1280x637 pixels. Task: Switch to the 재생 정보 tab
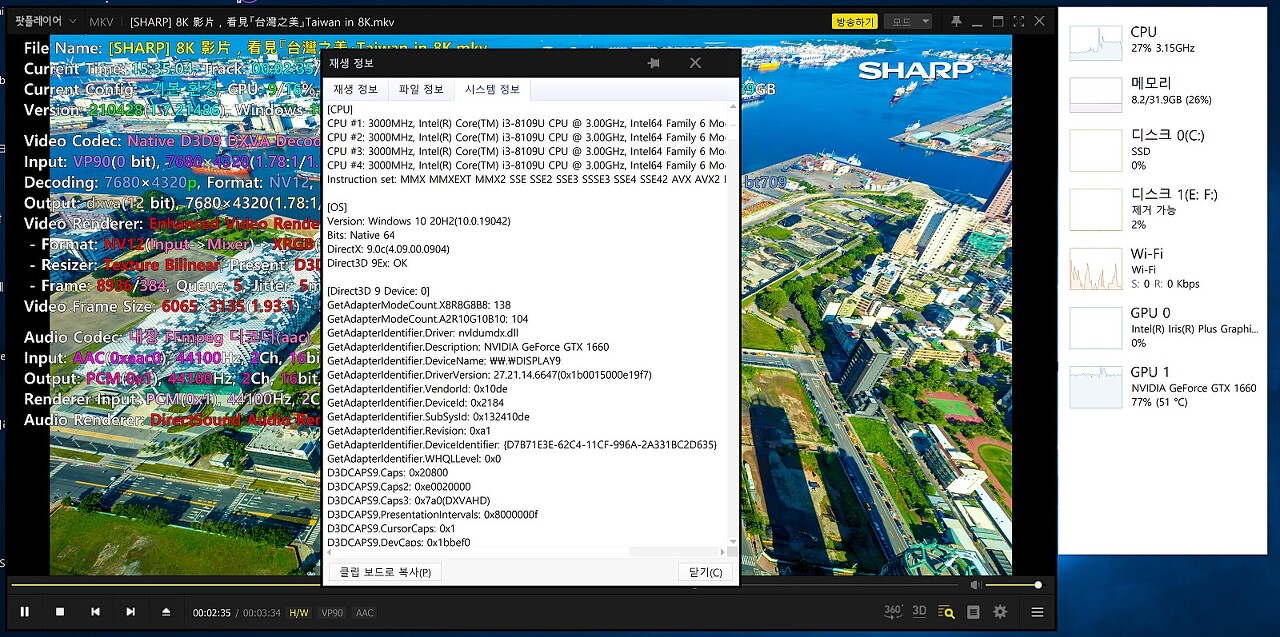356,89
